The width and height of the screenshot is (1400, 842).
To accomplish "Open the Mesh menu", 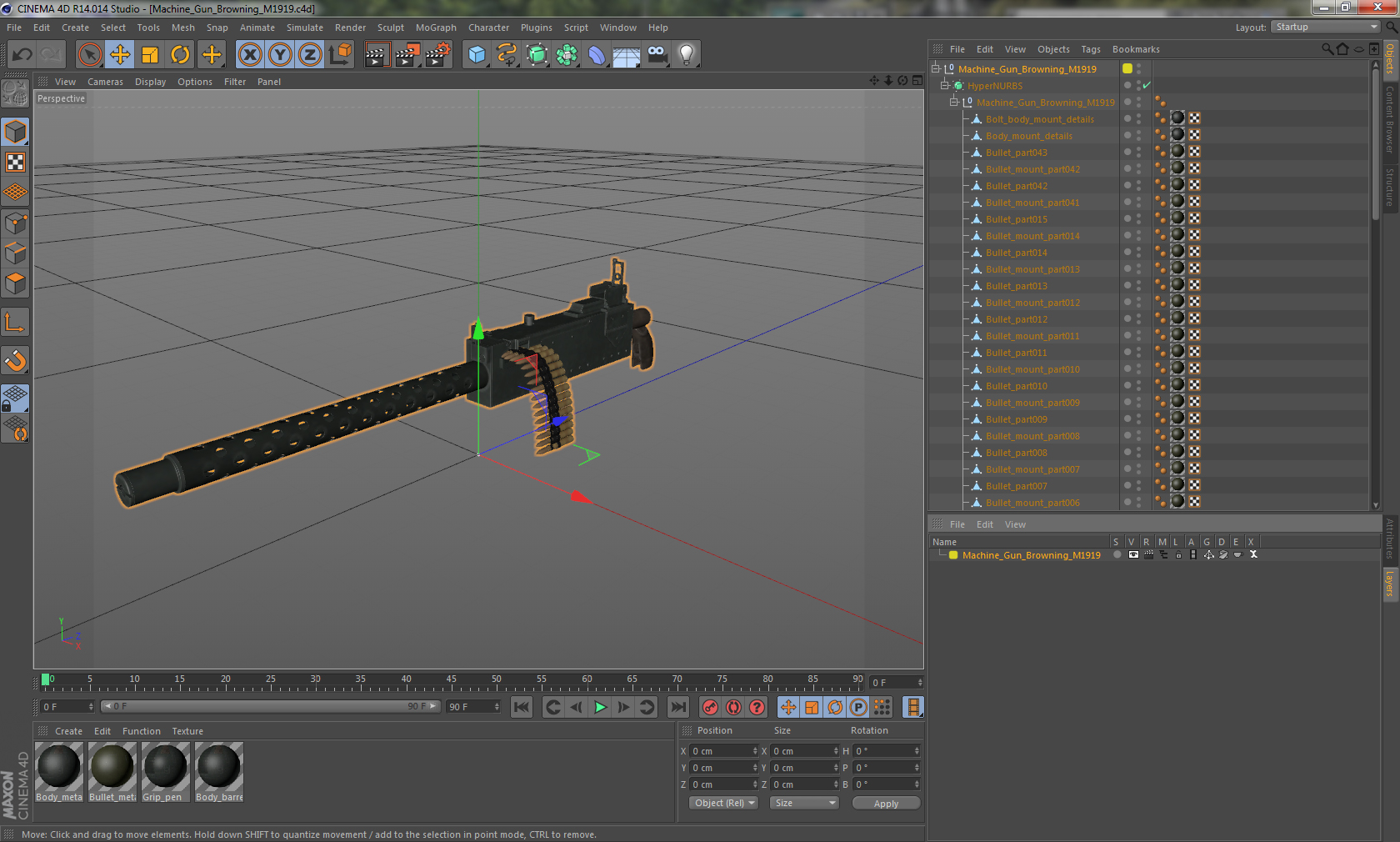I will (x=183, y=28).
